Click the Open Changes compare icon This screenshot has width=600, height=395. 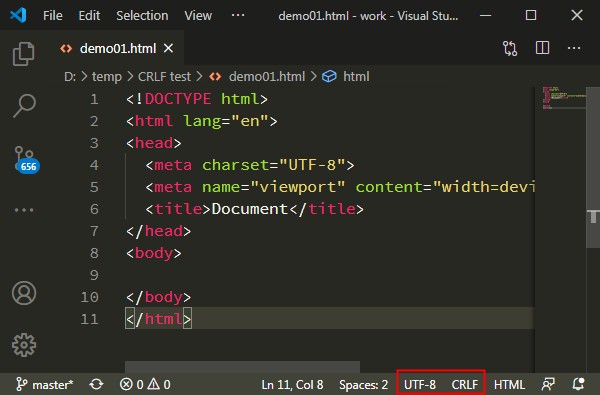click(x=510, y=48)
